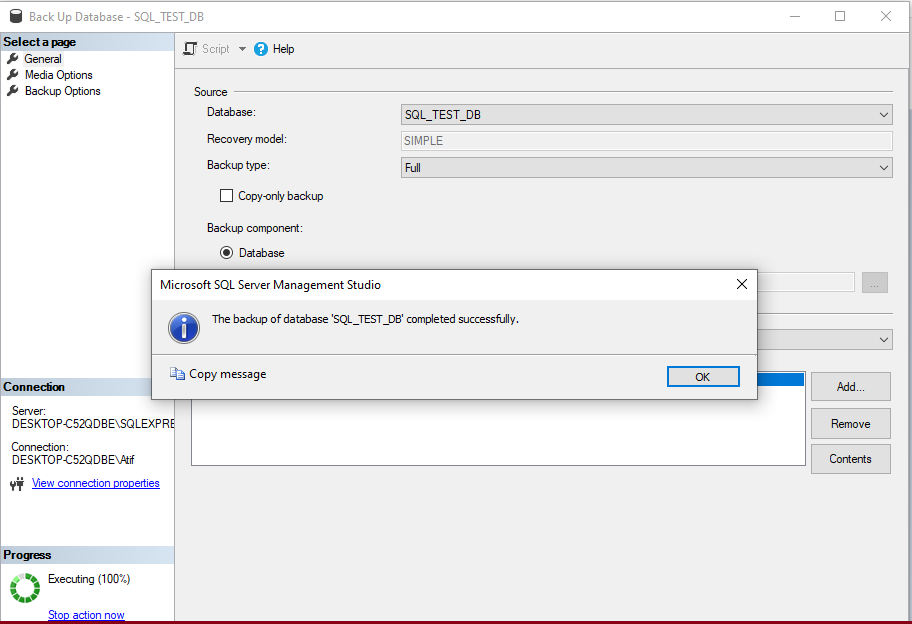Click the information icon in the message box
The width and height of the screenshot is (912, 624).
pos(184,328)
